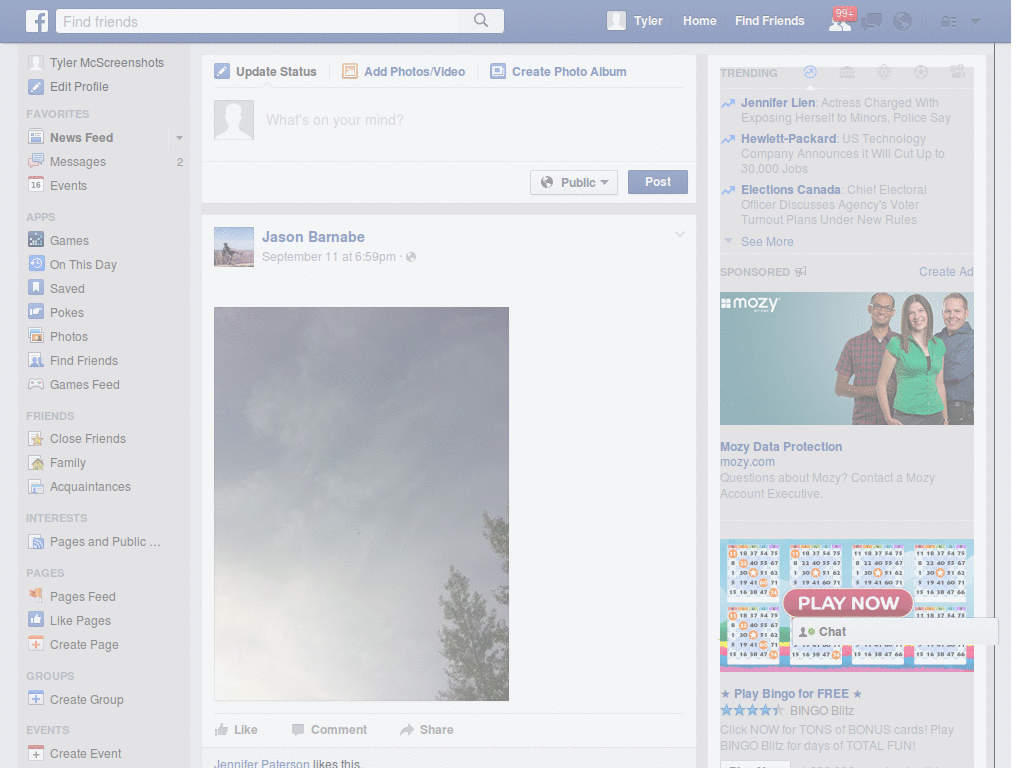Viewport: 1024px width, 768px height.
Task: Click the Events calendar icon
Action: click(x=36, y=185)
